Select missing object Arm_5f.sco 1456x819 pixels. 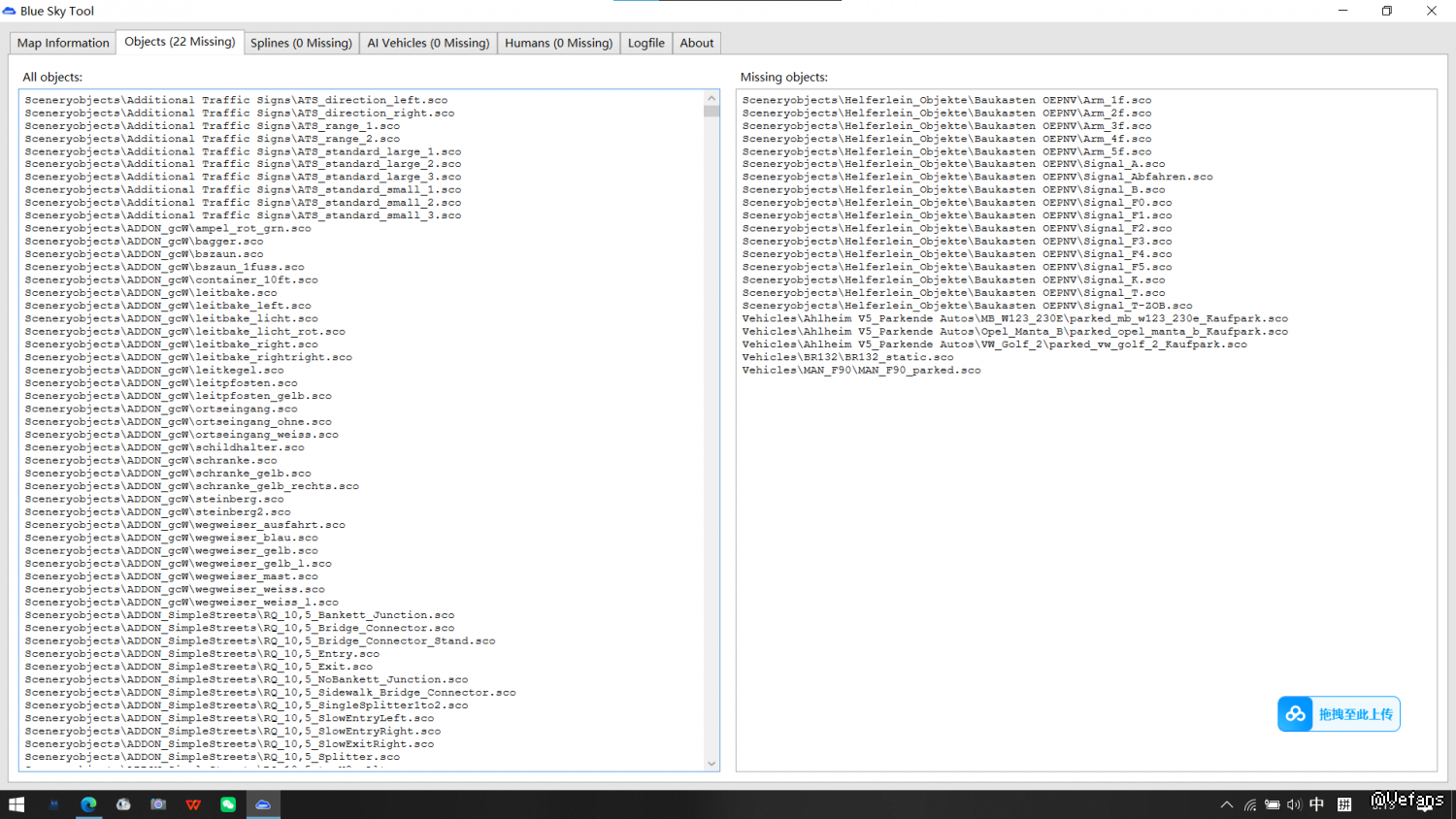tap(947, 151)
